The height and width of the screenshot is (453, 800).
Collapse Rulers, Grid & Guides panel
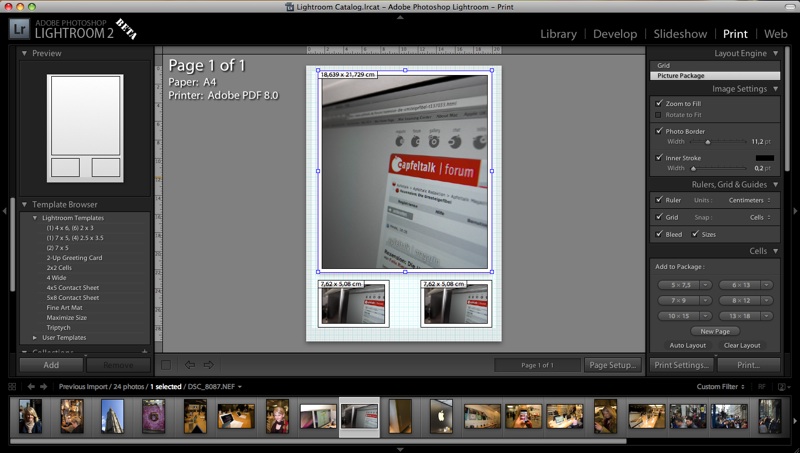coord(776,185)
